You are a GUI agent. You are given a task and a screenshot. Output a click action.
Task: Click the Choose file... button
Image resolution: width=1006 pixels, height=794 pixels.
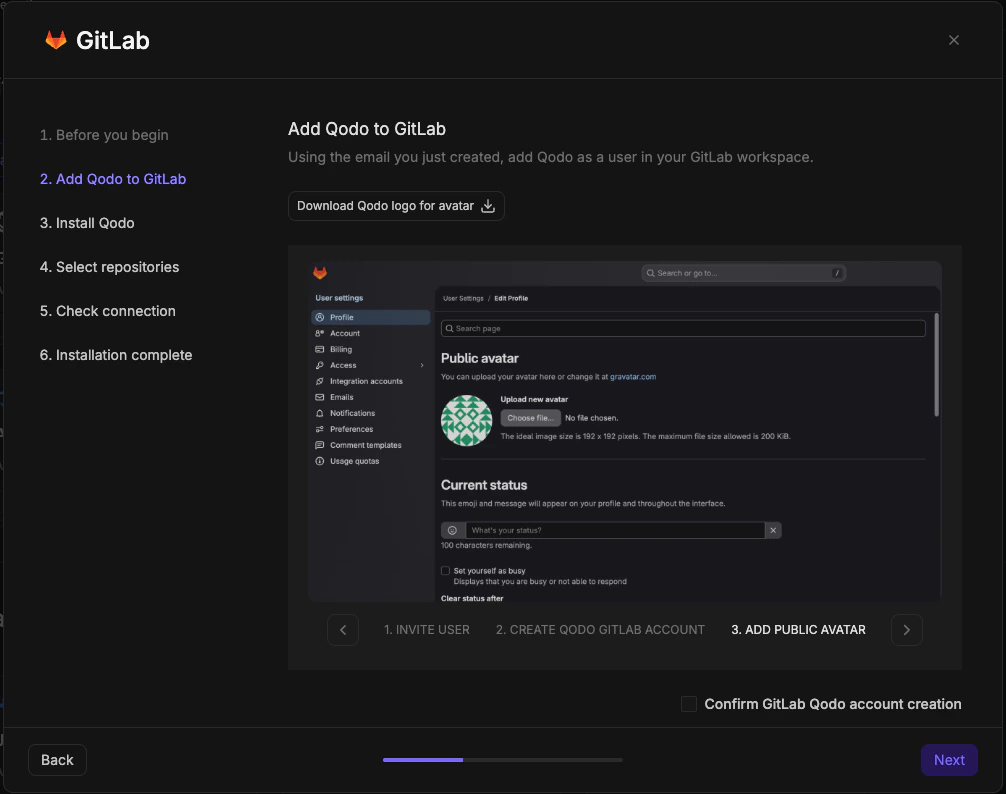[530, 418]
